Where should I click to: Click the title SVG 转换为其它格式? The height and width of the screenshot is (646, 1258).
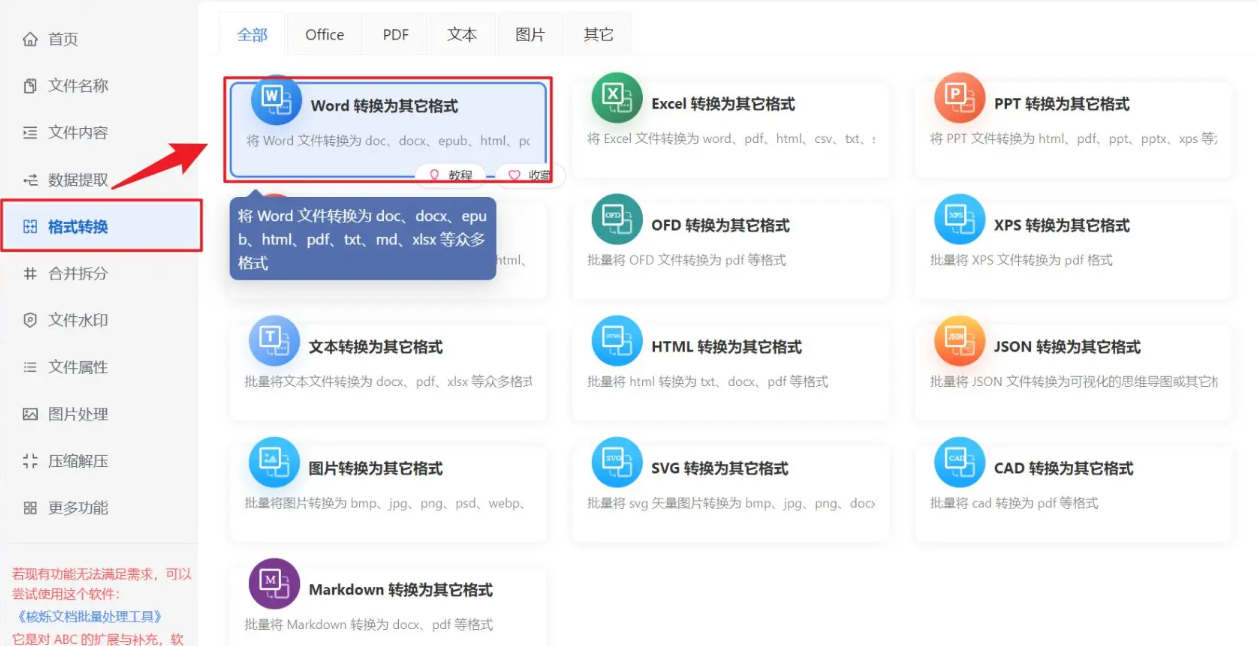point(720,468)
